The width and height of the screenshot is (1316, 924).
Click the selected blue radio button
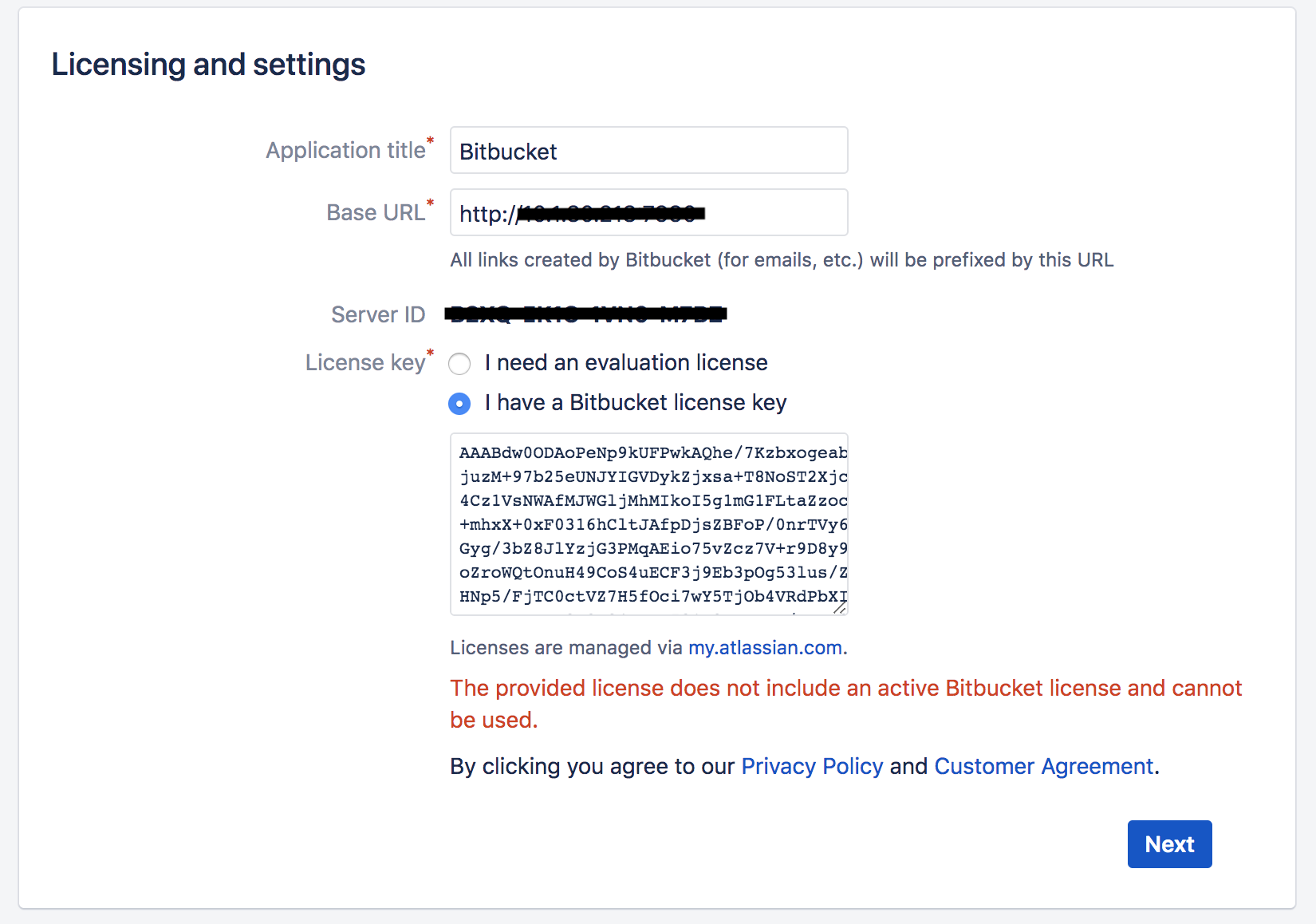tap(459, 404)
